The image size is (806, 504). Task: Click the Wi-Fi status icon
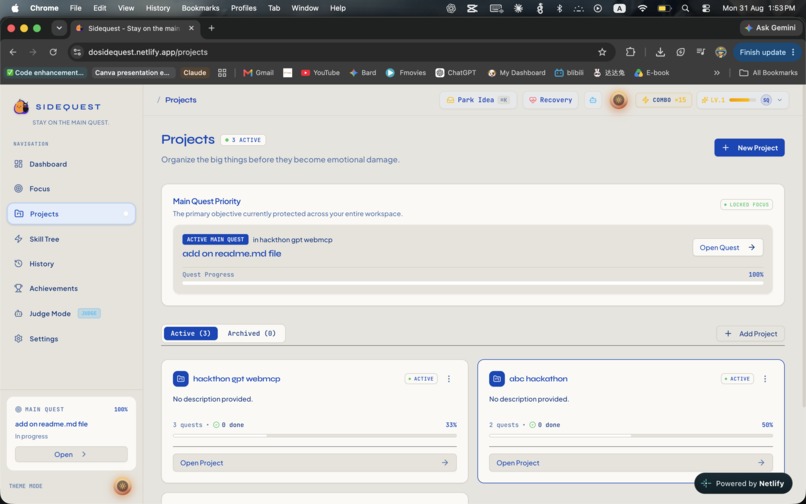642,8
